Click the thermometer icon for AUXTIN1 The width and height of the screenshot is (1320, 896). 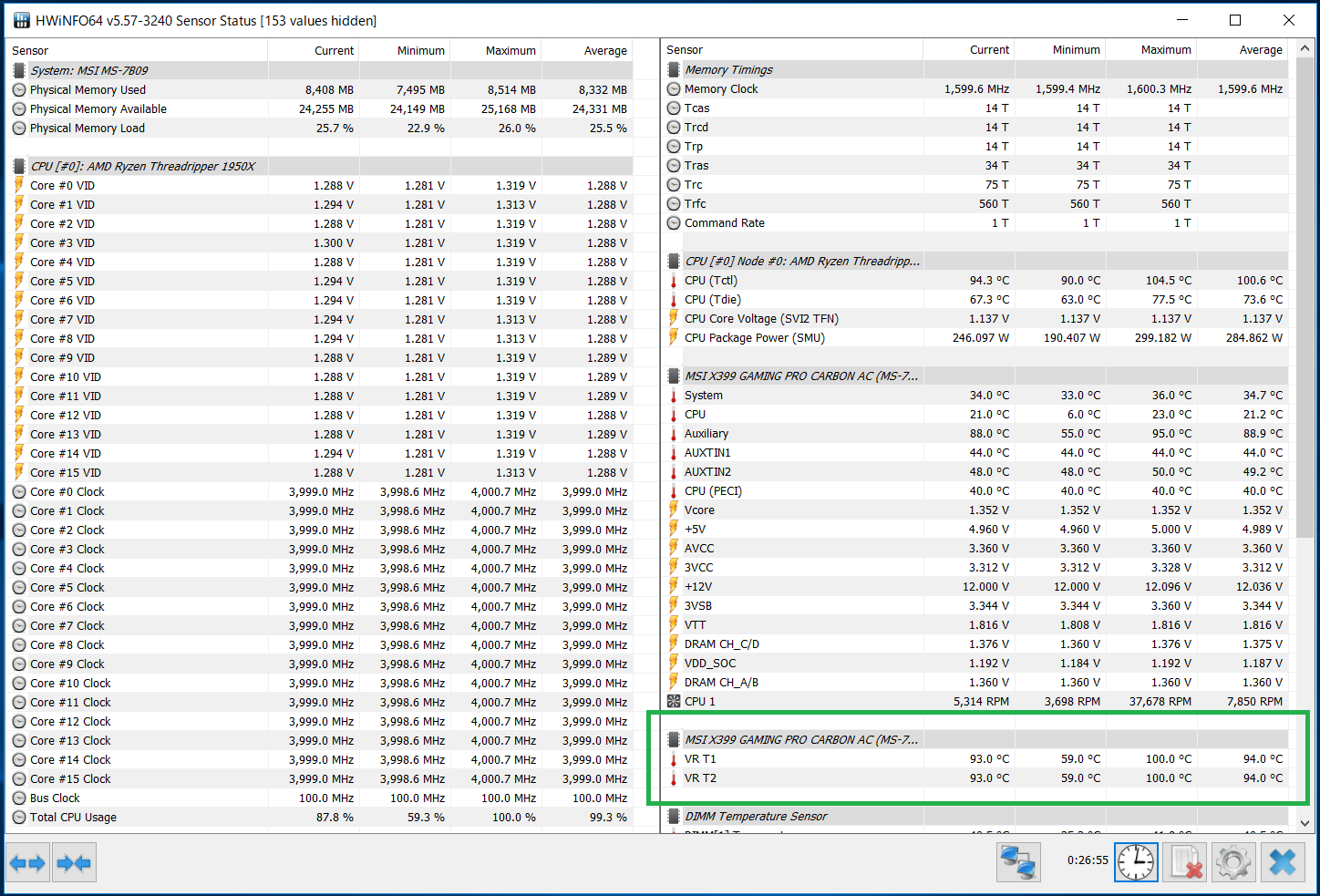(674, 453)
